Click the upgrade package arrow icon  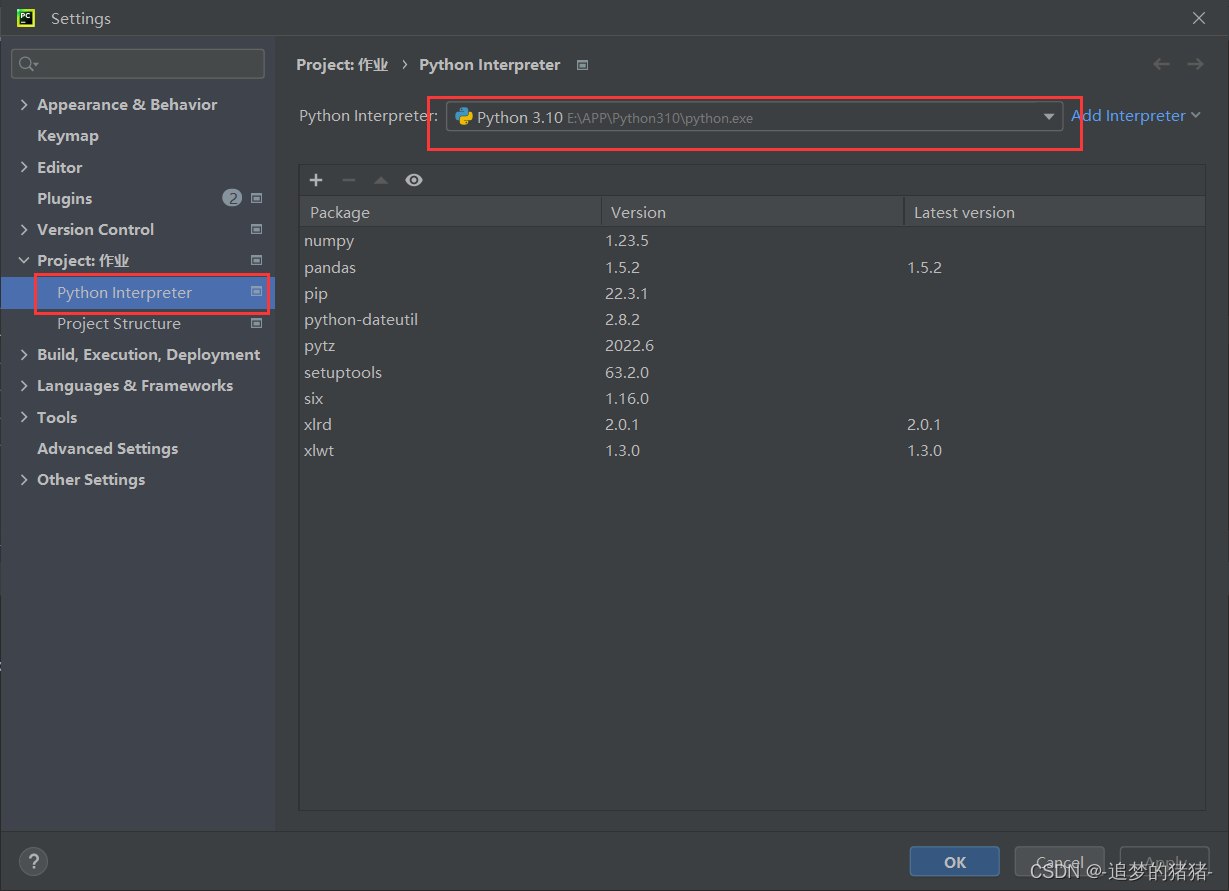381,180
